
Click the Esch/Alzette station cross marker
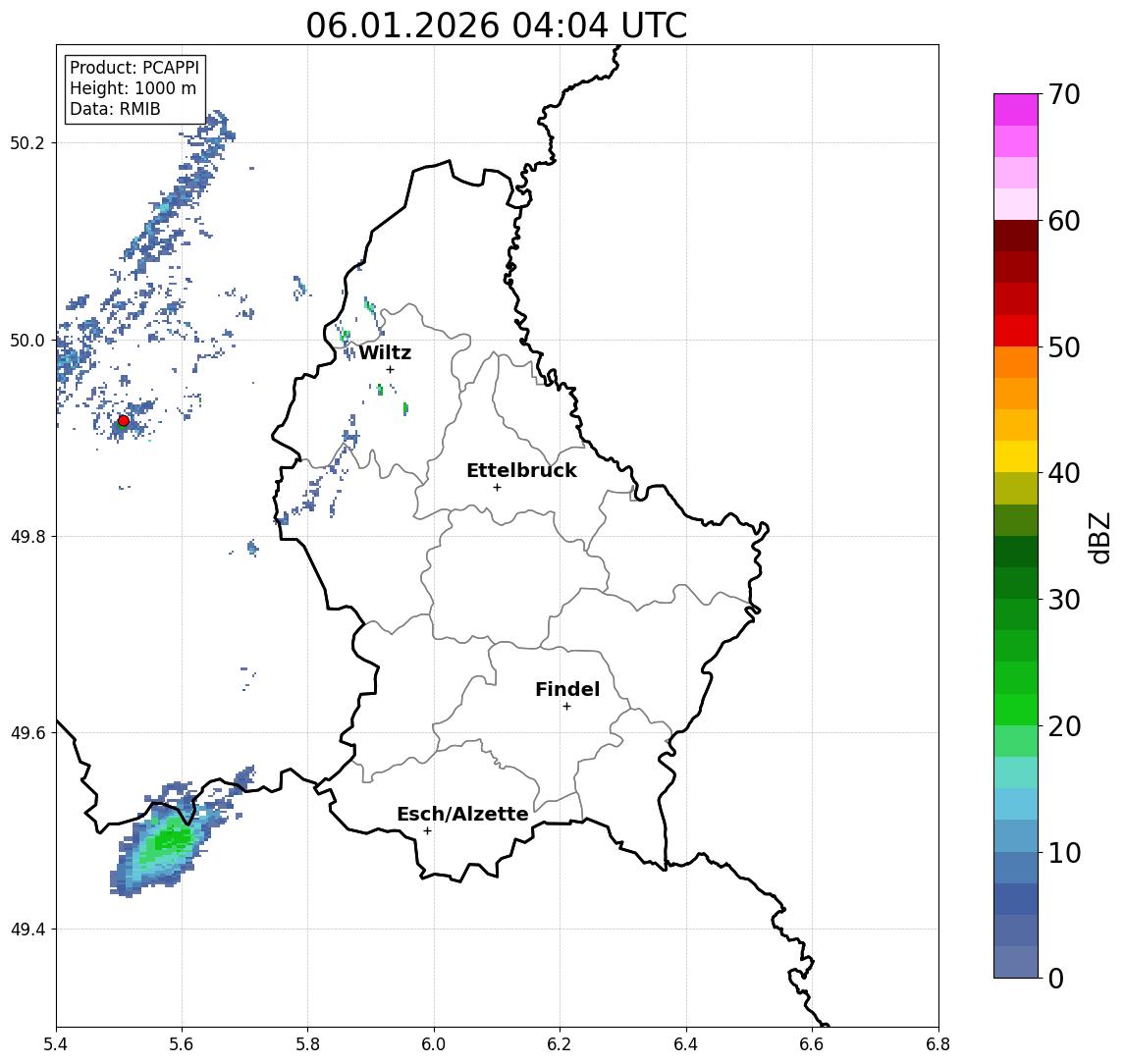(427, 831)
